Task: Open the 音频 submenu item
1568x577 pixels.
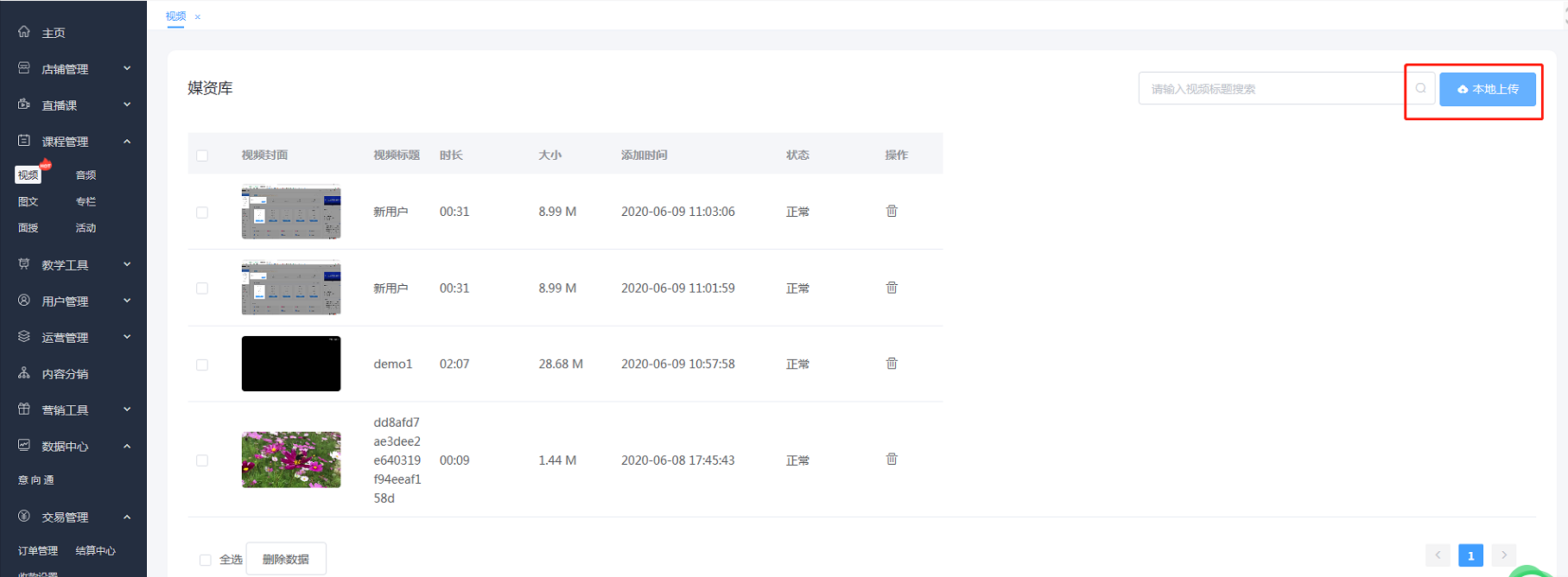Action: [86, 175]
